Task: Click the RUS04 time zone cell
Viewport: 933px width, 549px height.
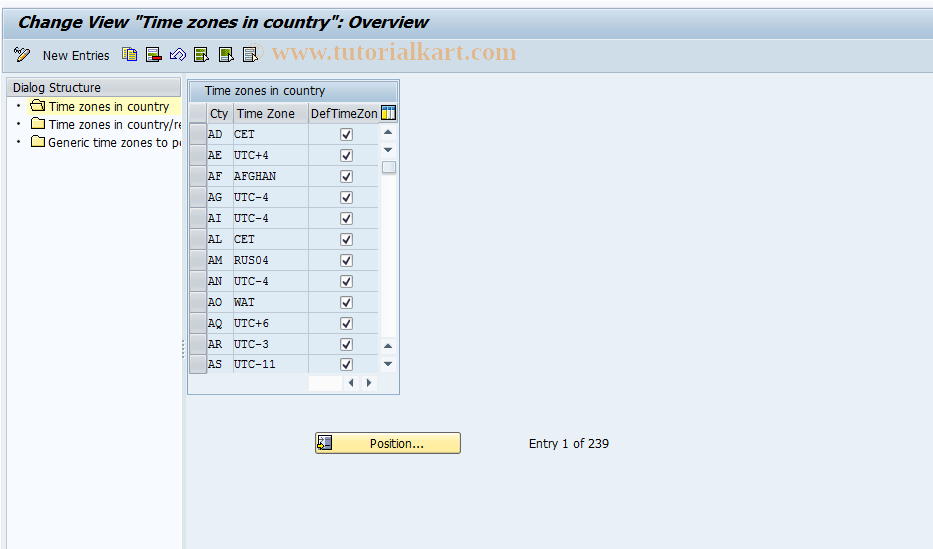Action: click(270, 260)
